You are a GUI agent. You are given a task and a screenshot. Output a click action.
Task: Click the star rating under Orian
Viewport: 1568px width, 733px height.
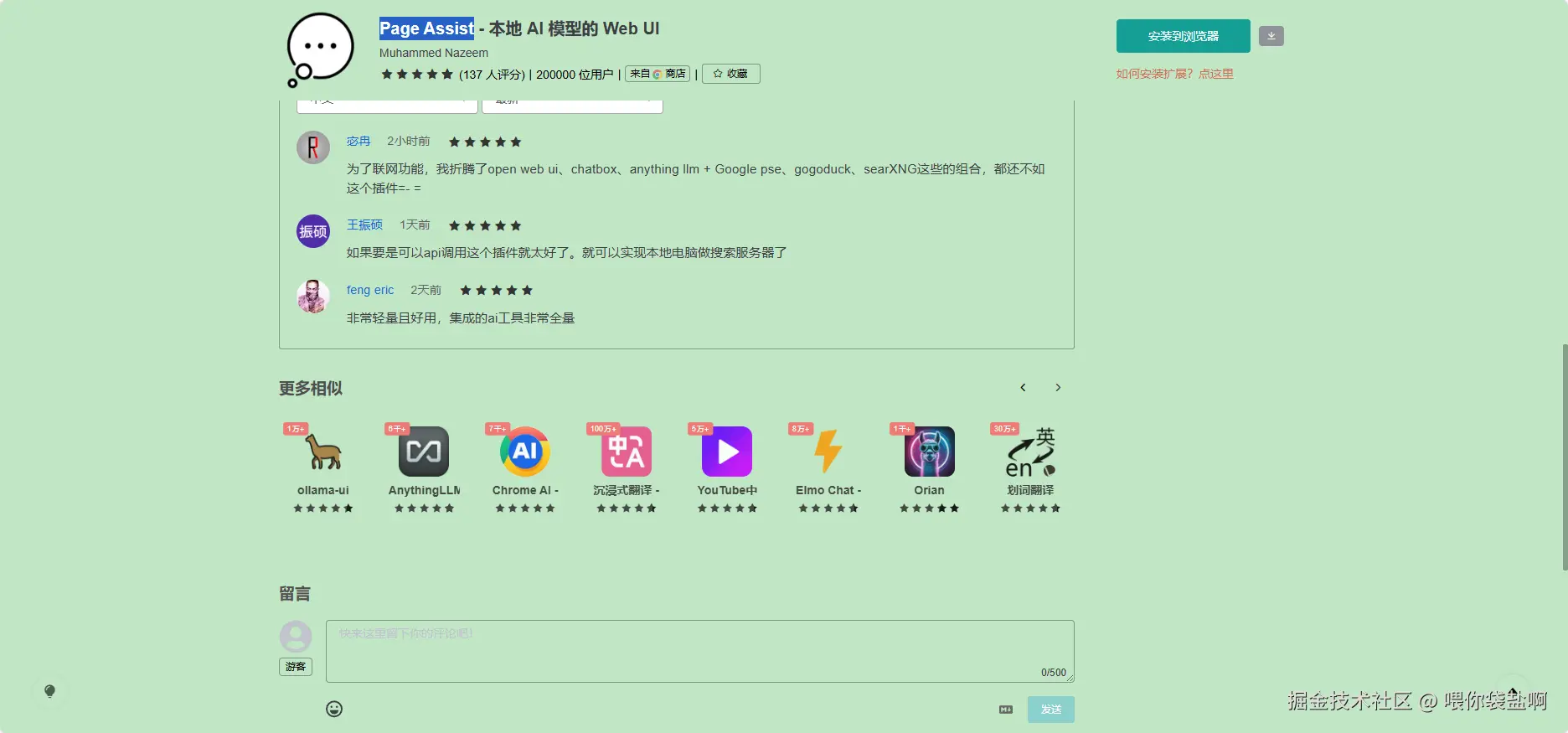pos(929,508)
